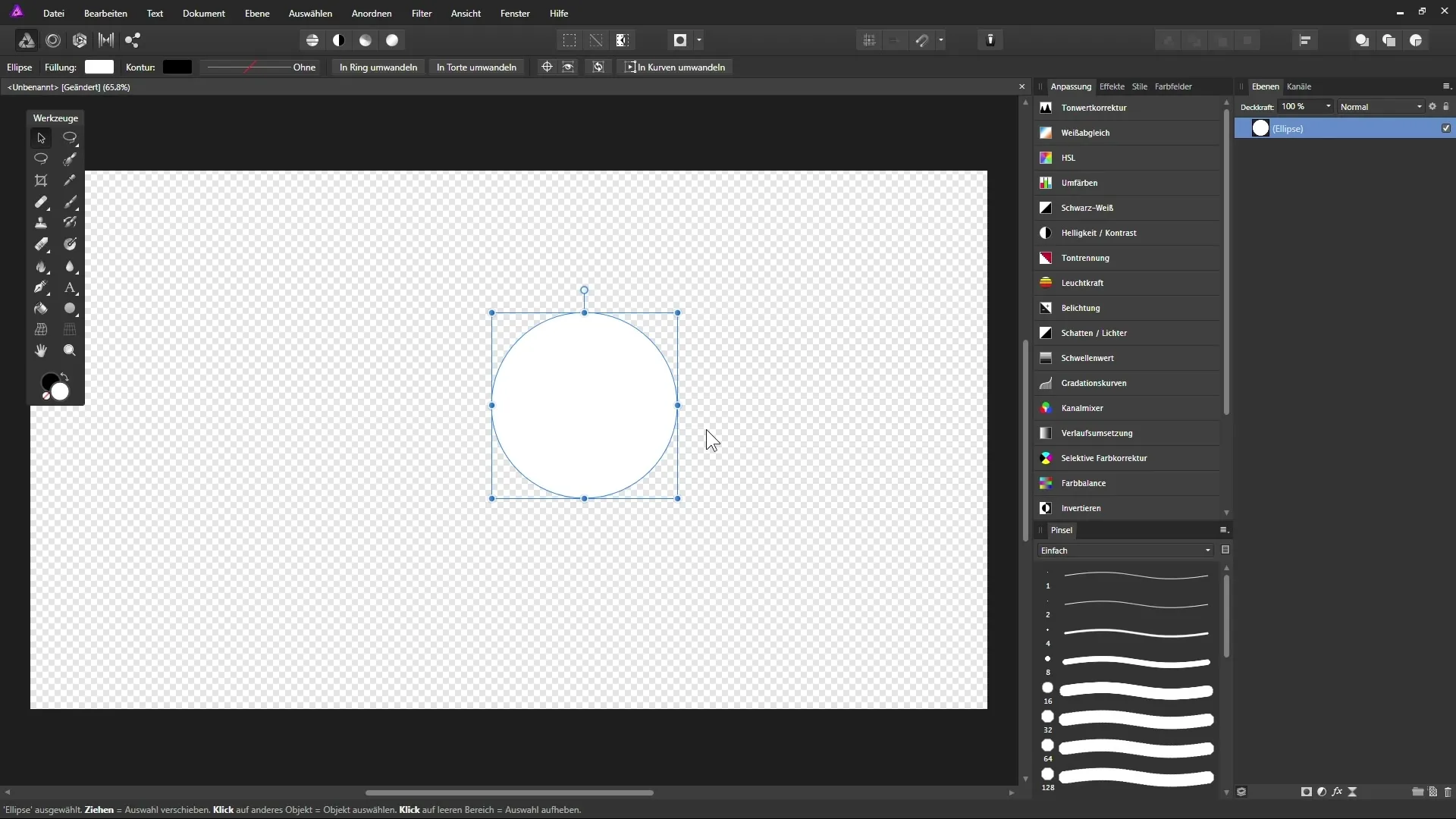
Task: Click the Deselect crossed marquee icon
Action: click(x=596, y=40)
